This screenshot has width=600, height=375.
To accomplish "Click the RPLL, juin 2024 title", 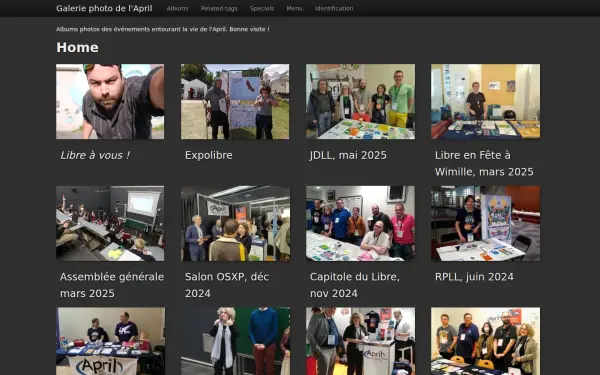I will (474, 277).
